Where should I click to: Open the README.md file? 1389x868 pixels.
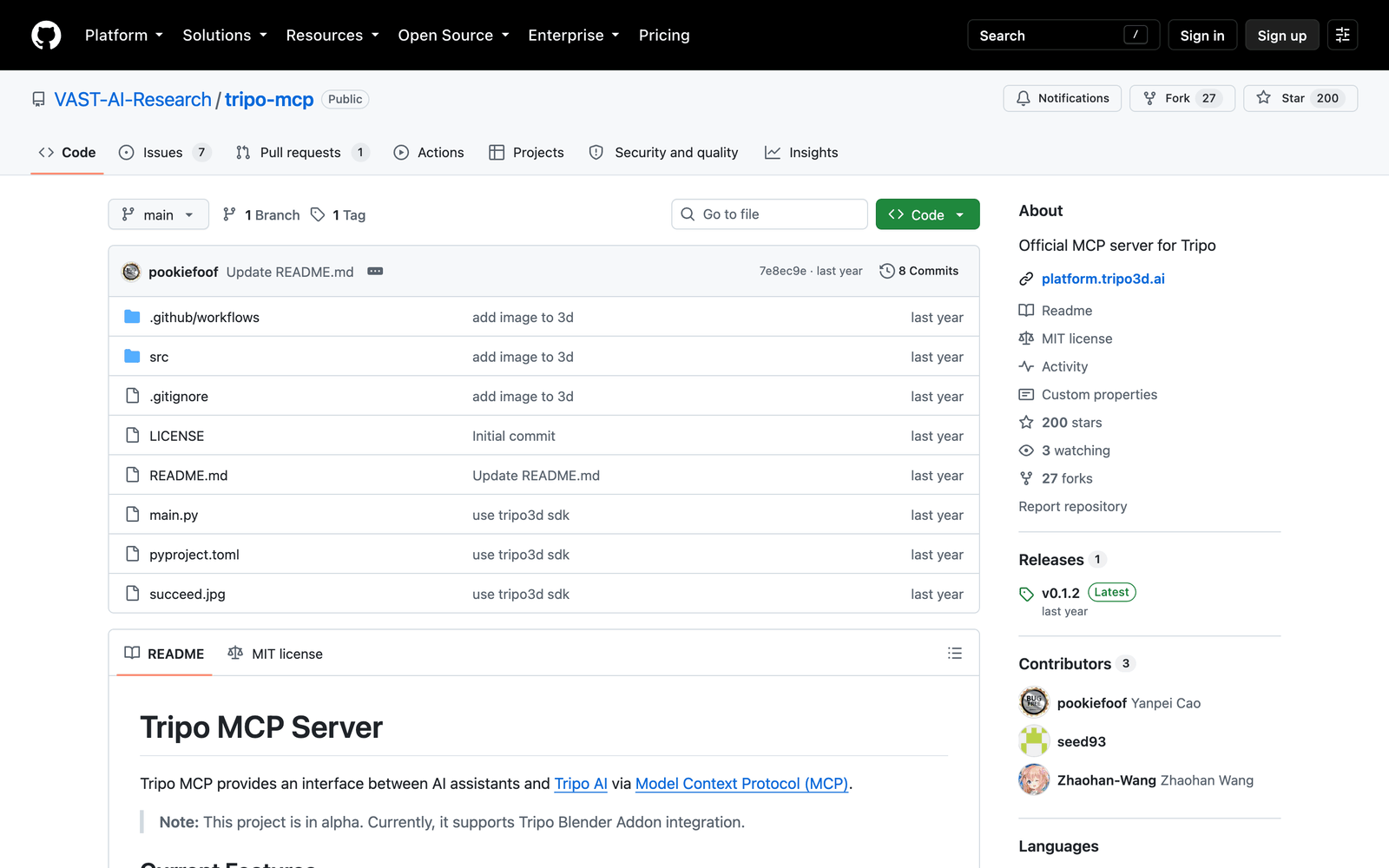tap(188, 476)
